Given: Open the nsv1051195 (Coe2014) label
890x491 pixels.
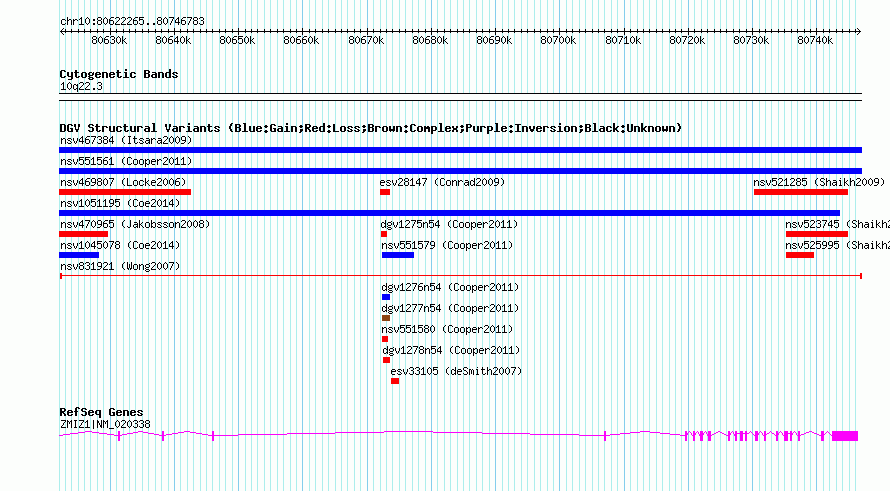Looking at the screenshot, I should 120,203.
